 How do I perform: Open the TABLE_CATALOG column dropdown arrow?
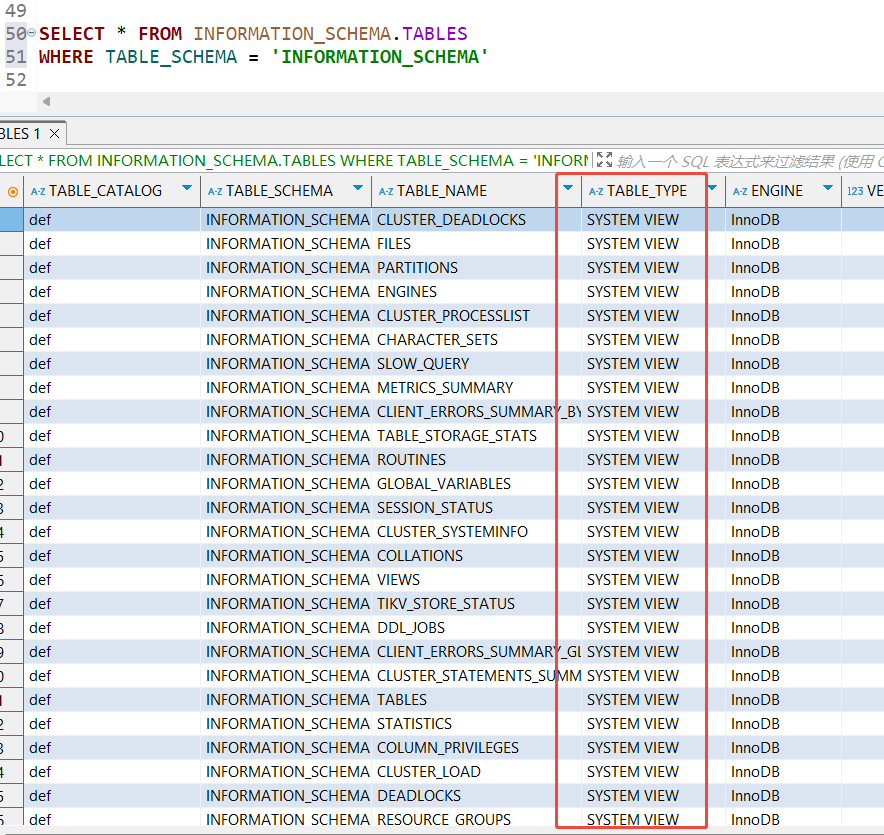187,188
